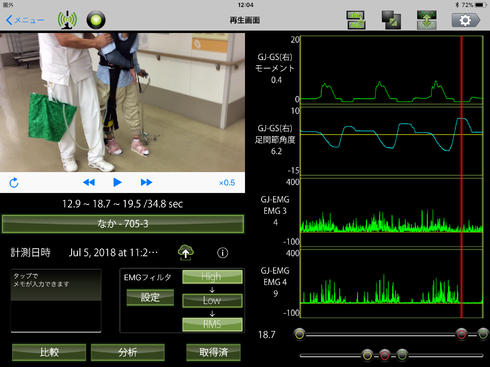Tap the 計測日時 date value Jul 5, 2018

[113, 253]
